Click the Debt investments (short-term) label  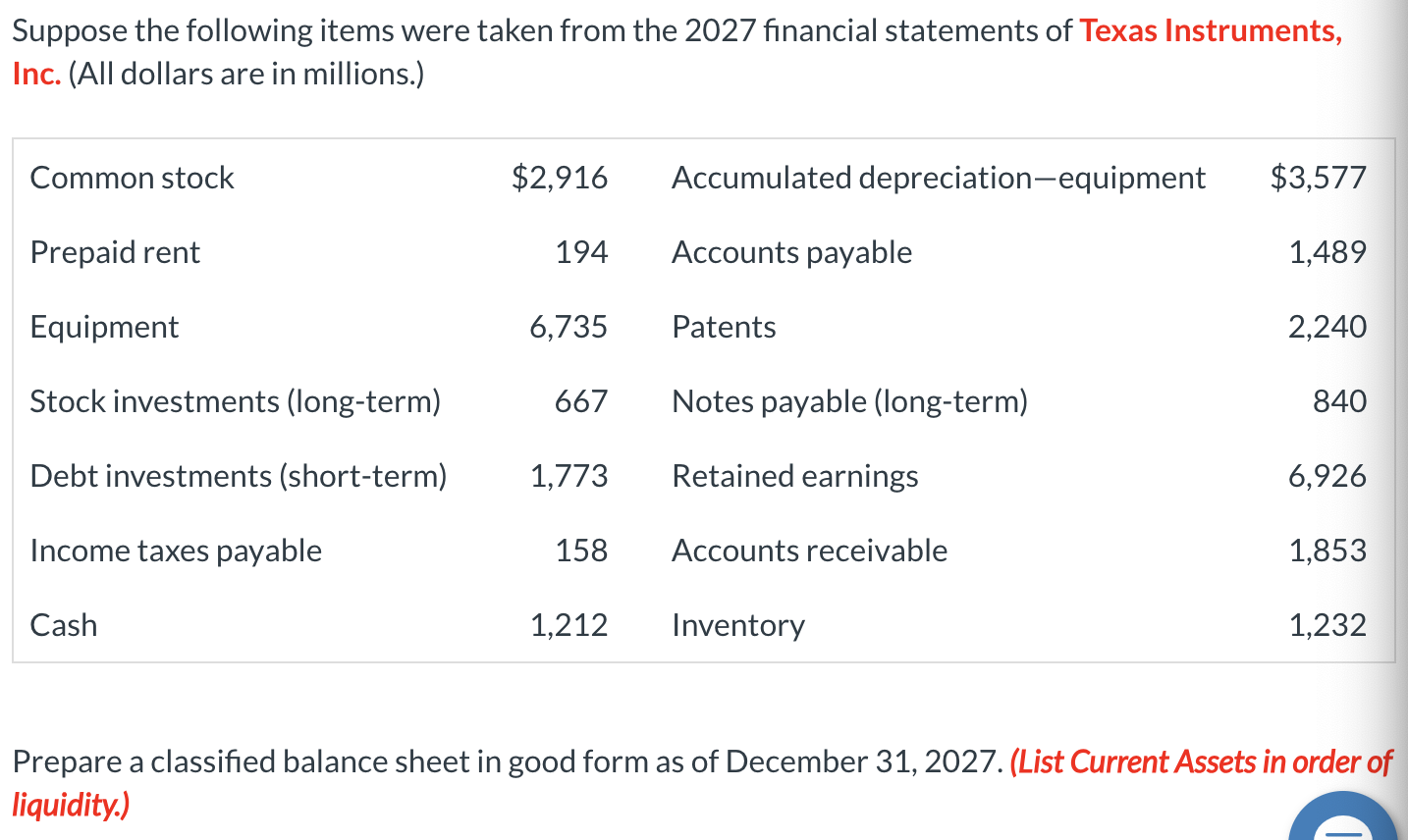[x=239, y=476]
